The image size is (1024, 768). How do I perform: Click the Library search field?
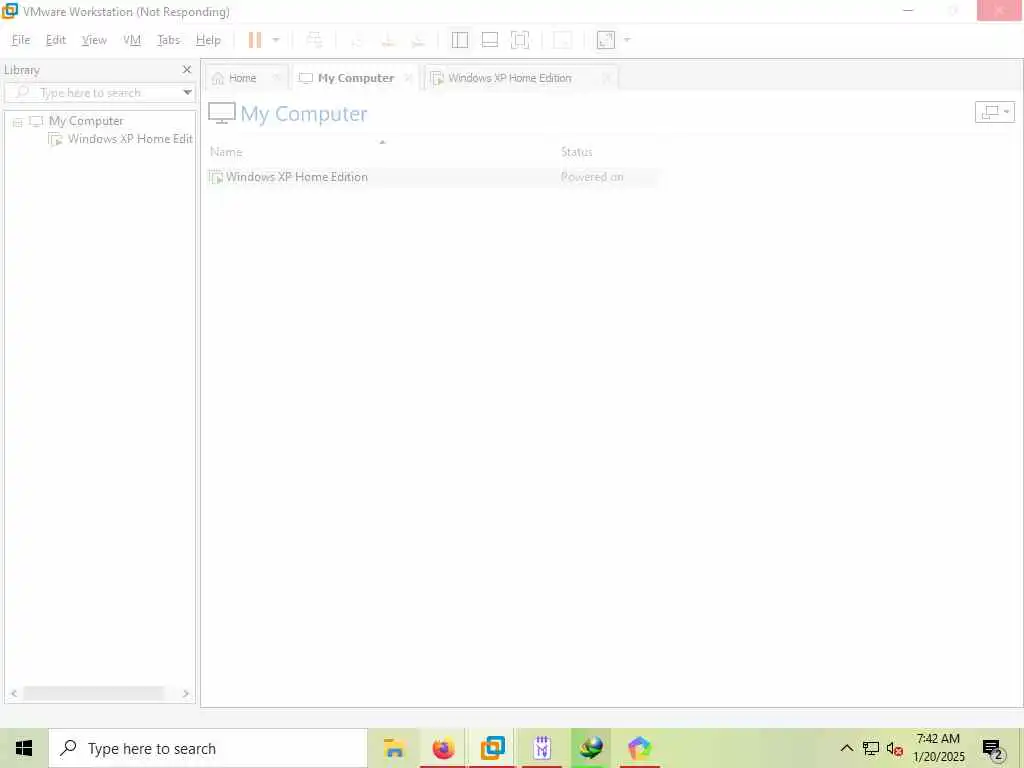pyautogui.click(x=95, y=93)
